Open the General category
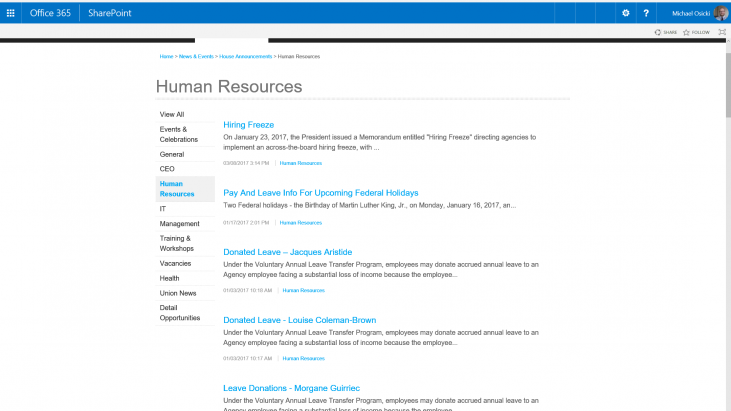 click(185, 154)
